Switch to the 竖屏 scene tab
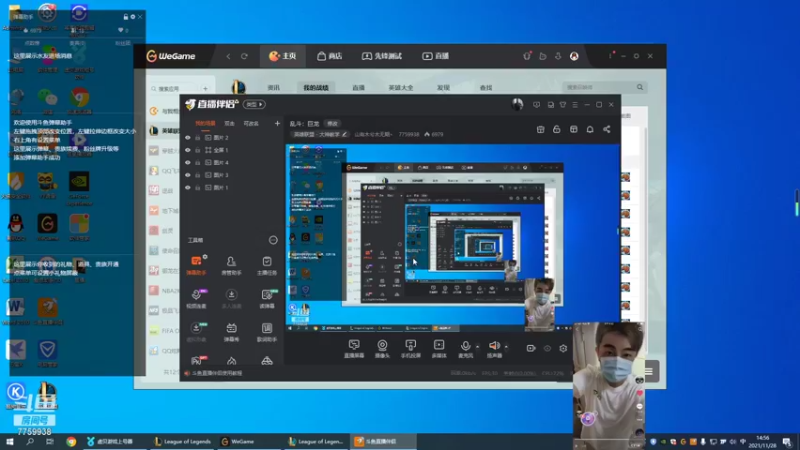 (x=230, y=123)
